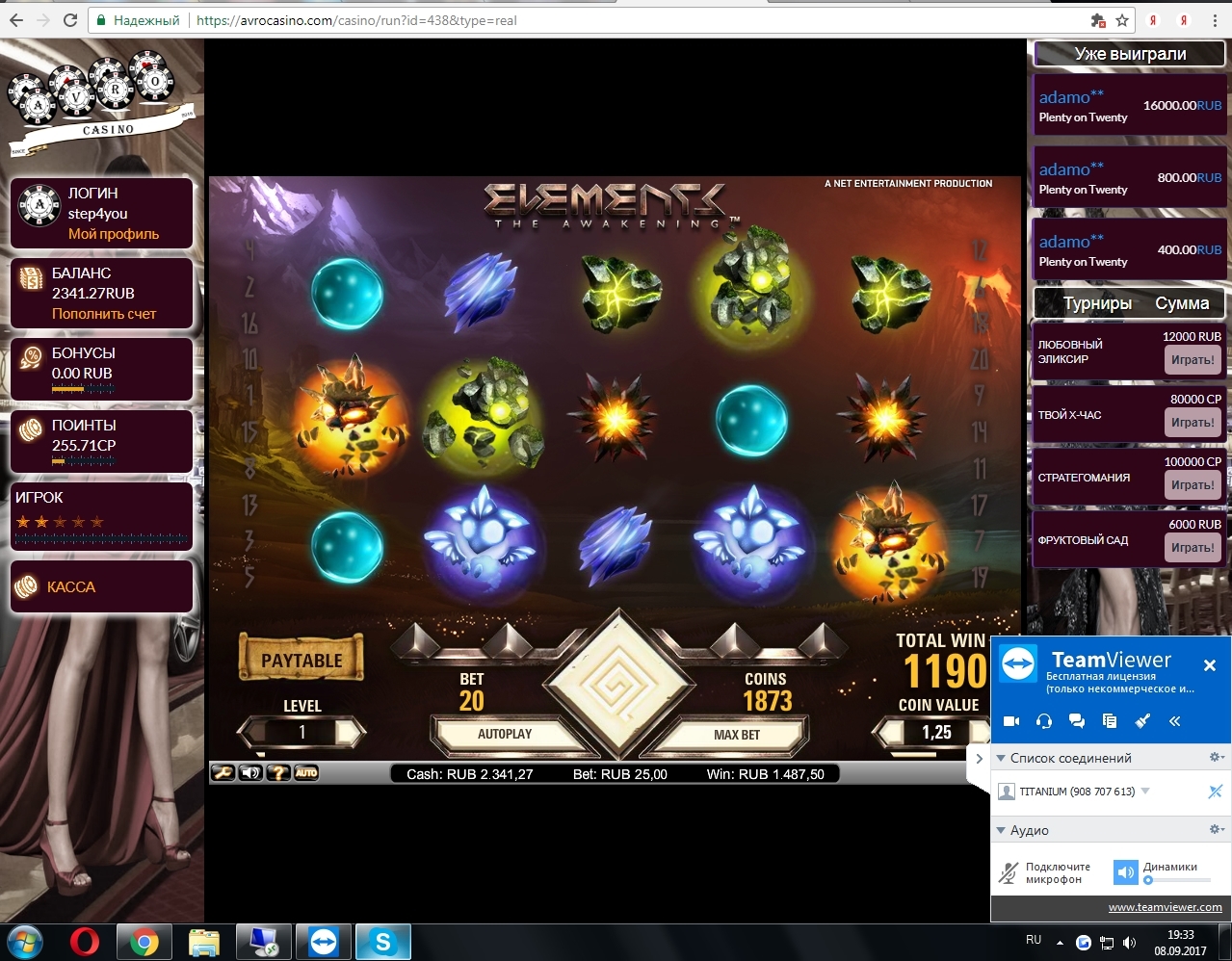
Task: Toggle the crossed-out microphone in TeamViewer
Action: pos(1009,872)
